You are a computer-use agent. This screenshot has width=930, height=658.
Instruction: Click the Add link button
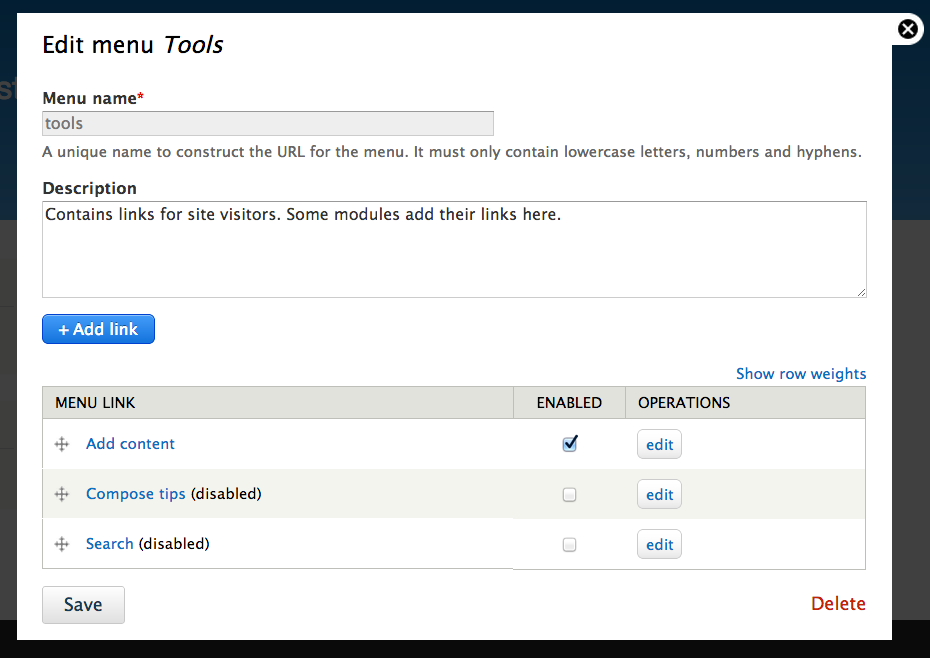click(98, 329)
